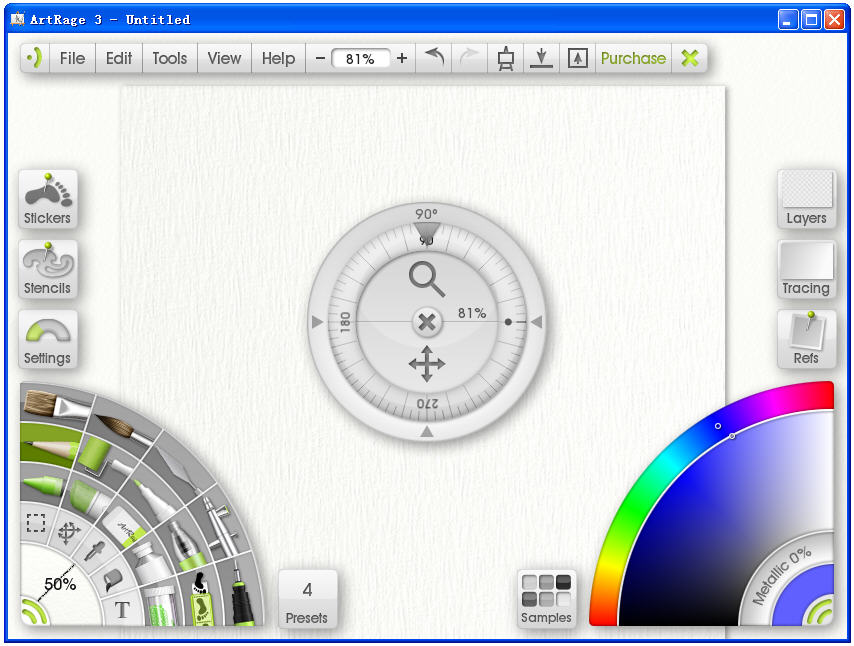Collapse the tool picker via the green corner arcs
This screenshot has width=854, height=646.
pyautogui.click(x=32, y=613)
